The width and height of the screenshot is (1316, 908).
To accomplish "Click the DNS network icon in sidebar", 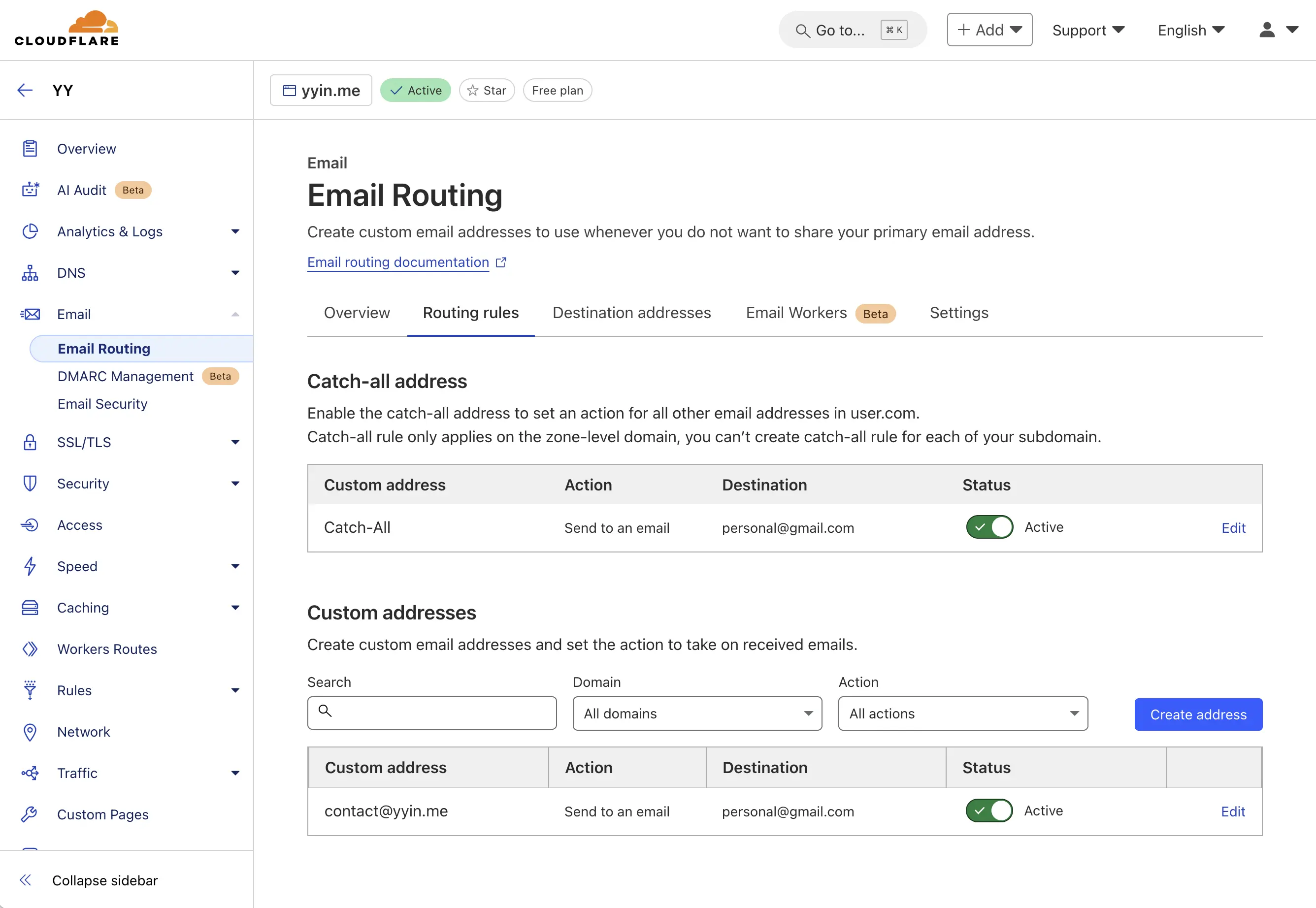I will [x=30, y=273].
